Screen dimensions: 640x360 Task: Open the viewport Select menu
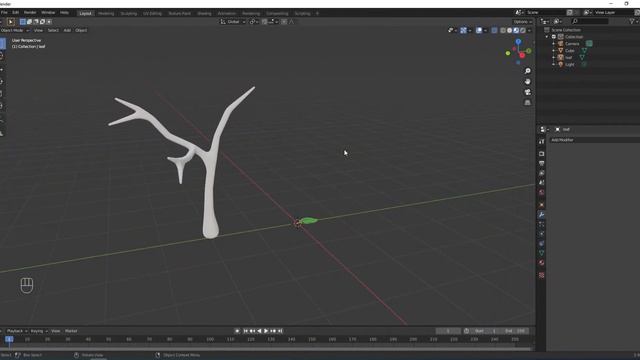[53, 30]
